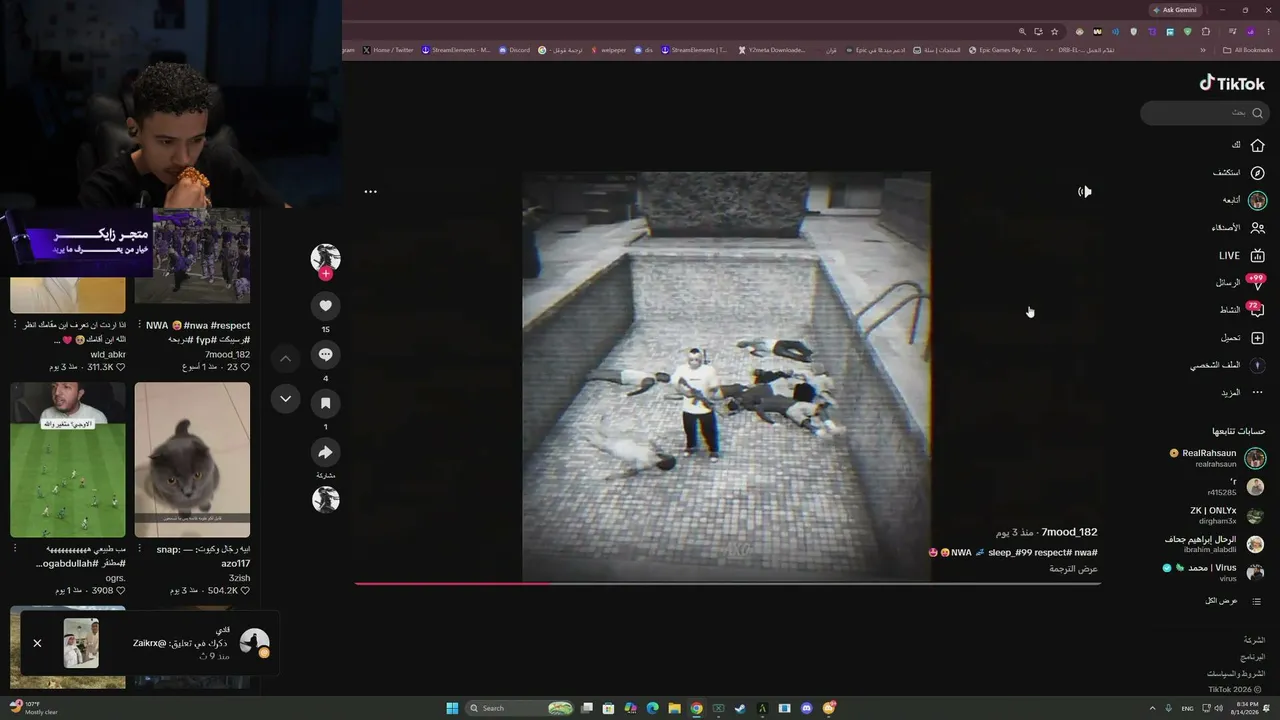
Task: Open the RealRahsaun followed account
Action: coord(1218,458)
